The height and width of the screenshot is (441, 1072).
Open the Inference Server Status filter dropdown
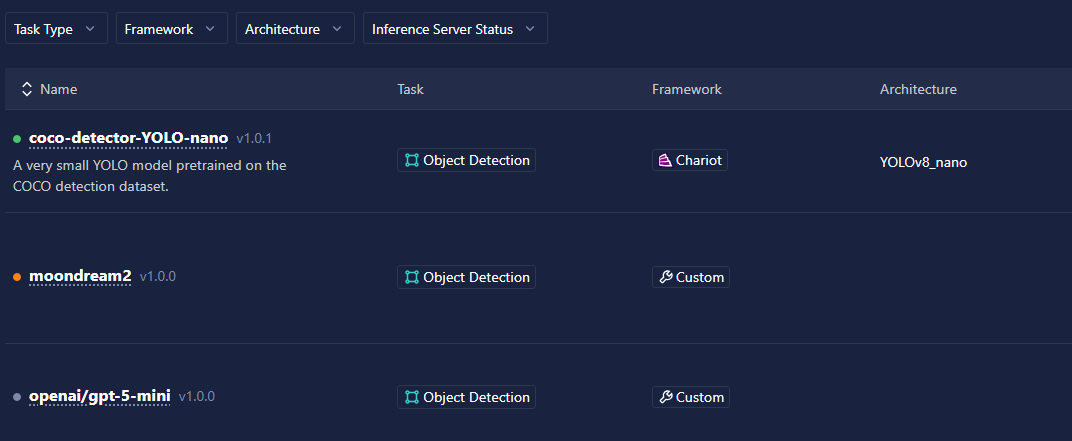455,29
